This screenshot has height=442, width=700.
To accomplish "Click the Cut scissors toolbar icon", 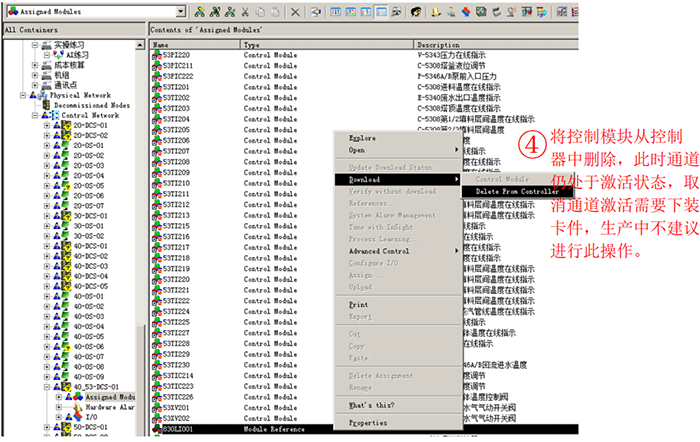I will [x=247, y=11].
